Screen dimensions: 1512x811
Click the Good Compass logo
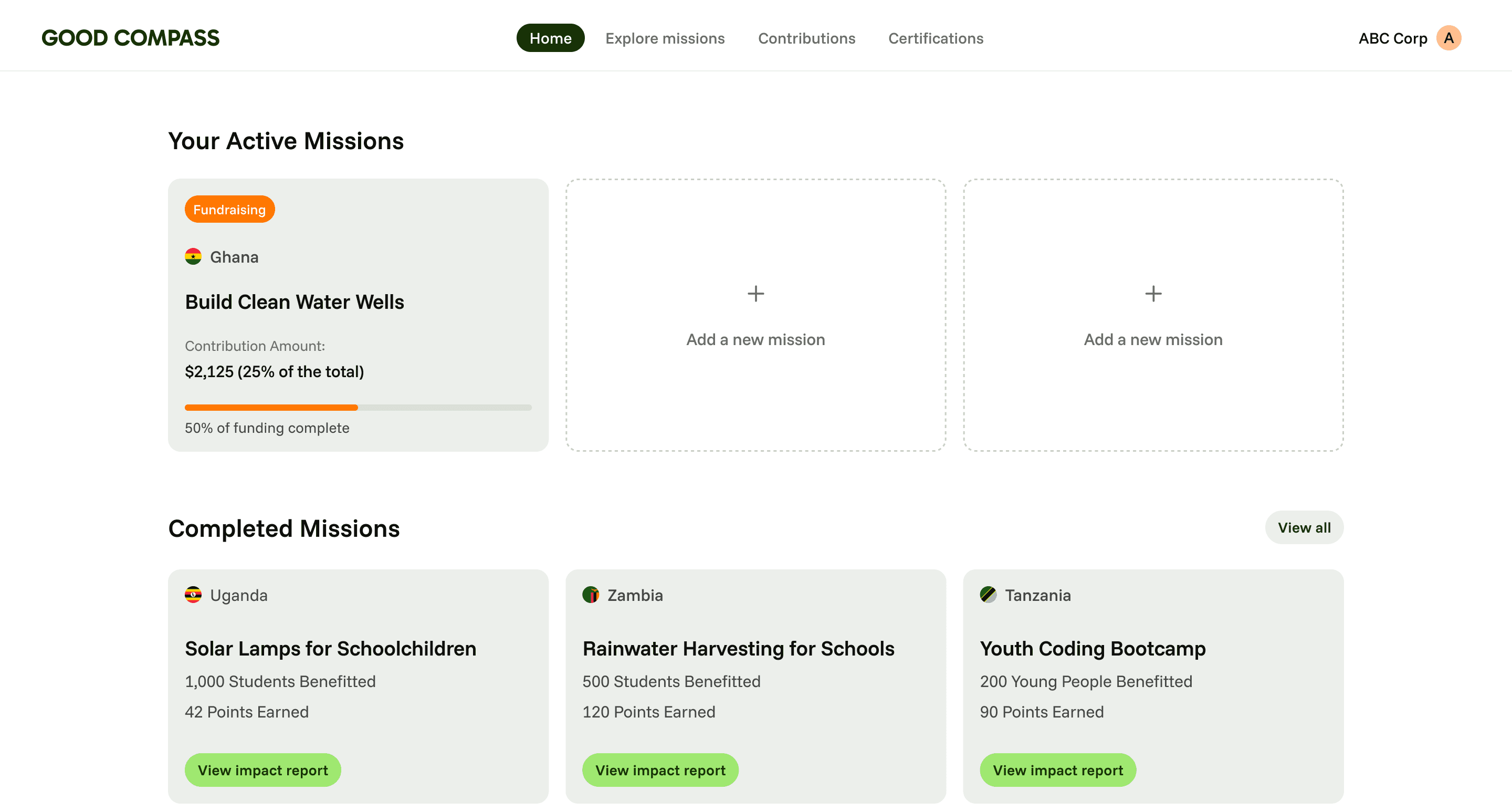tap(130, 38)
